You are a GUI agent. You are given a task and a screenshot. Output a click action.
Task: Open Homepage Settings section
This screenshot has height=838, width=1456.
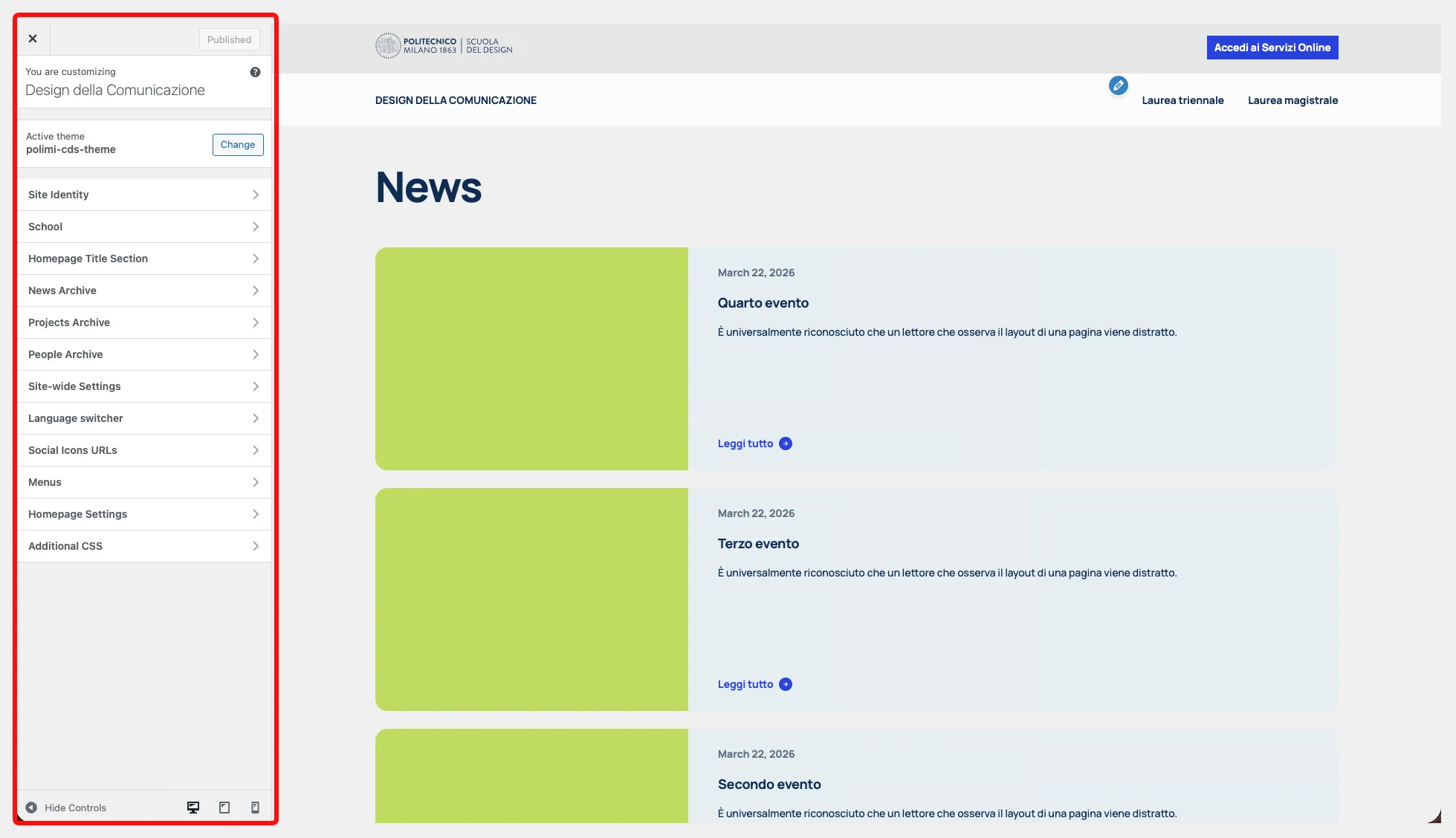(x=144, y=514)
